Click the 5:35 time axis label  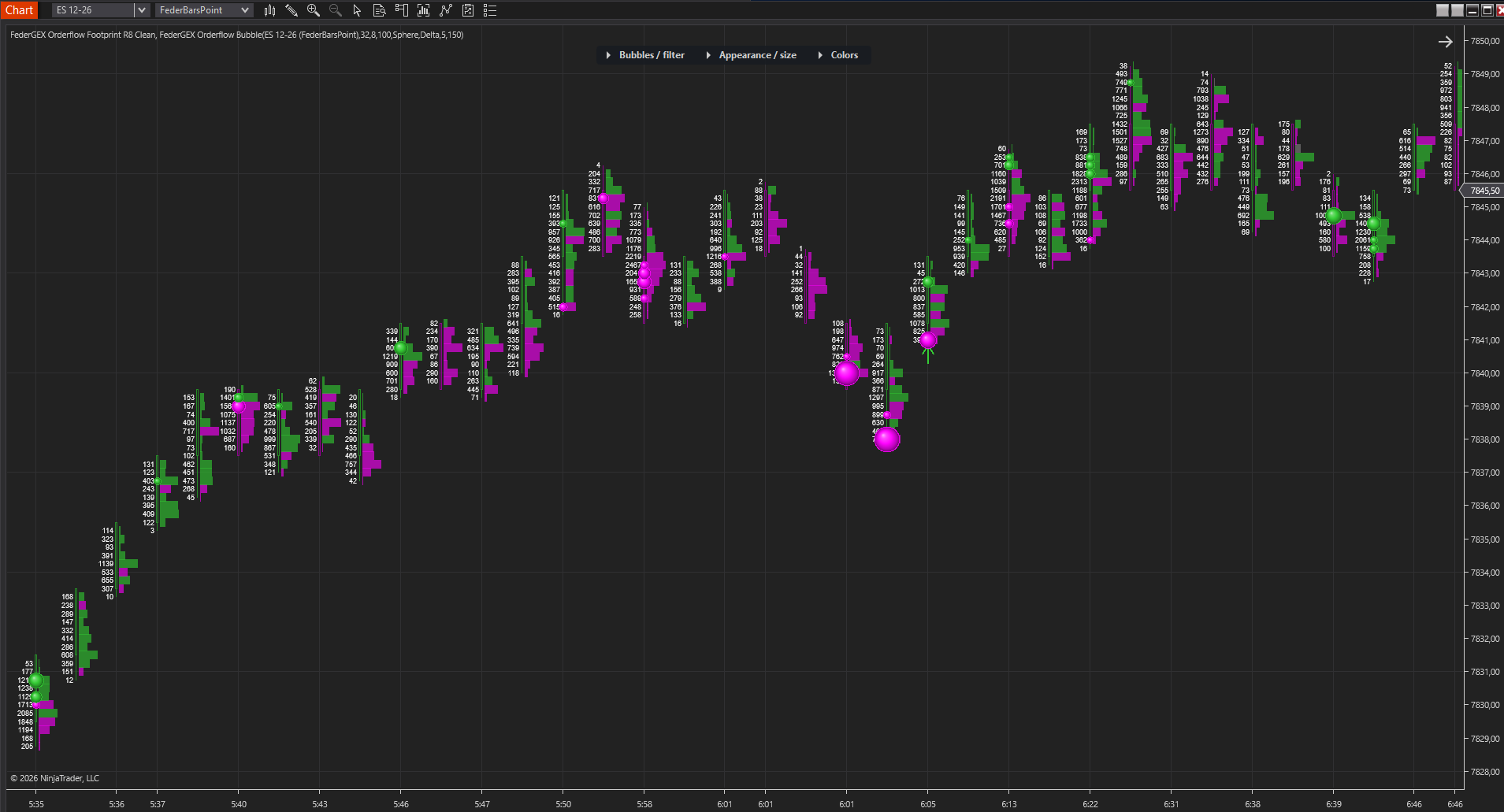(36, 804)
